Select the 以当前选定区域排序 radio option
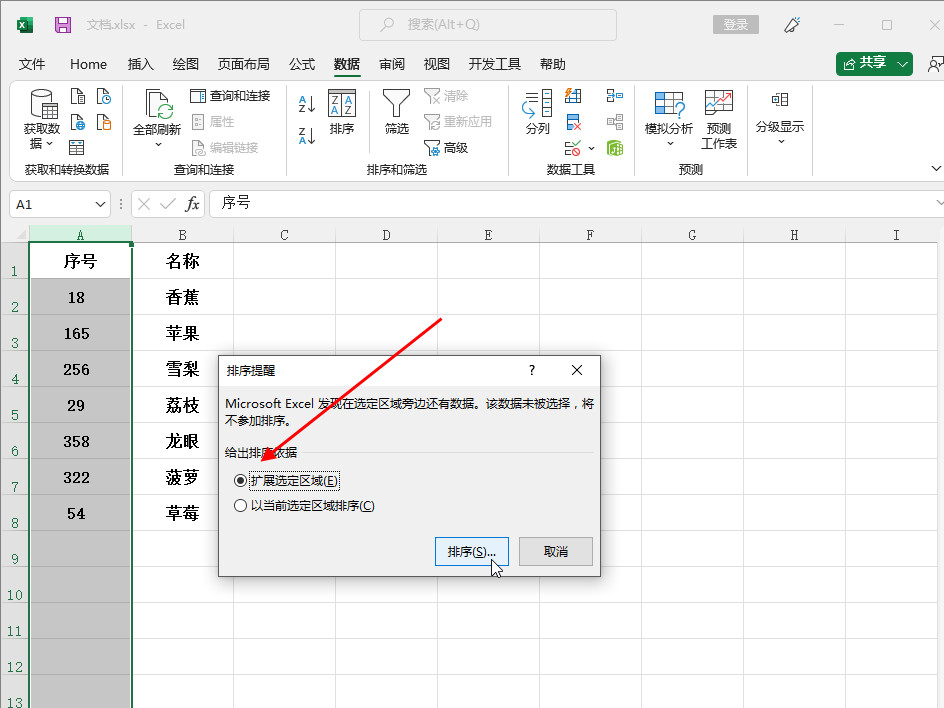944x708 pixels. coord(240,506)
